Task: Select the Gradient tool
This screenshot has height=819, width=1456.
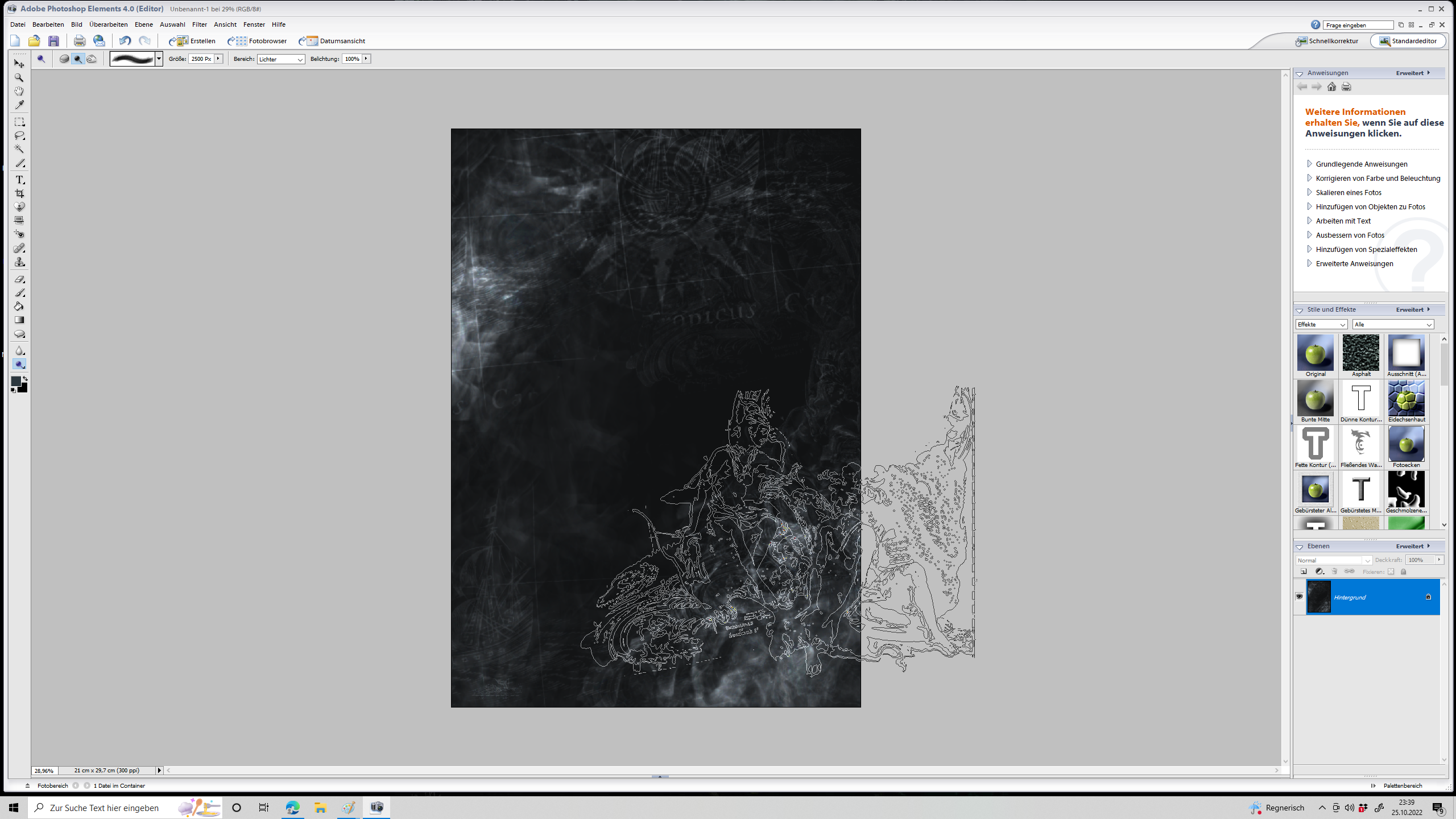Action: (19, 320)
